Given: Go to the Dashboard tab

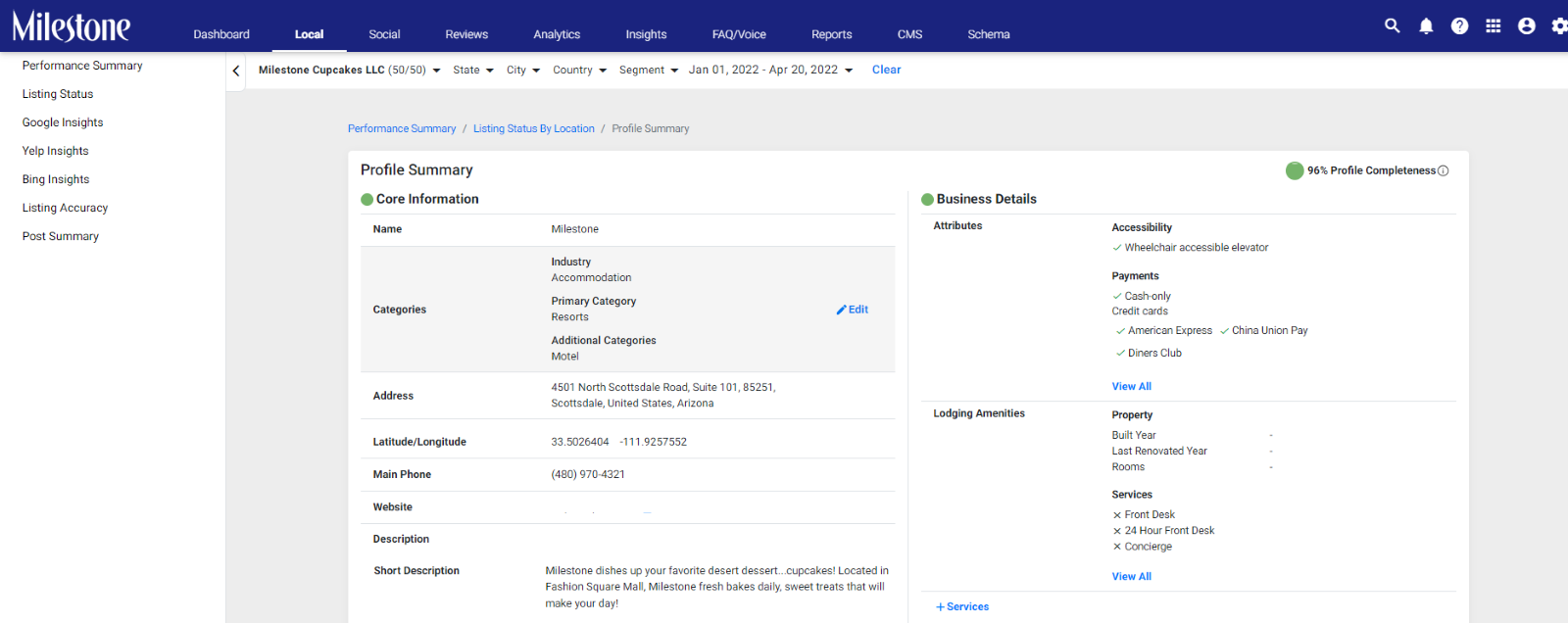Looking at the screenshot, I should click(x=221, y=34).
